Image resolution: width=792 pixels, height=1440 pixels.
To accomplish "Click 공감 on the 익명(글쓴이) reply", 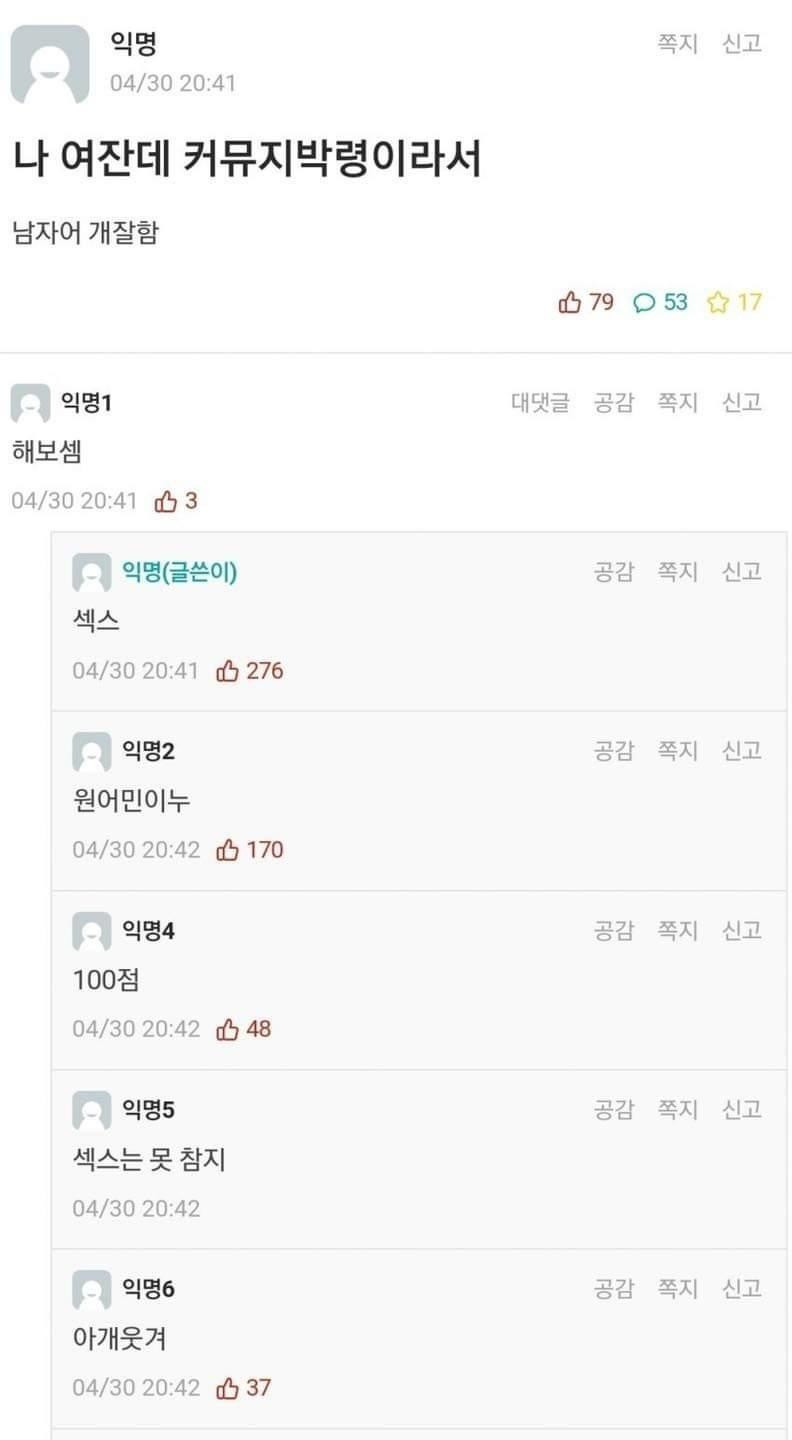I will (614, 571).
